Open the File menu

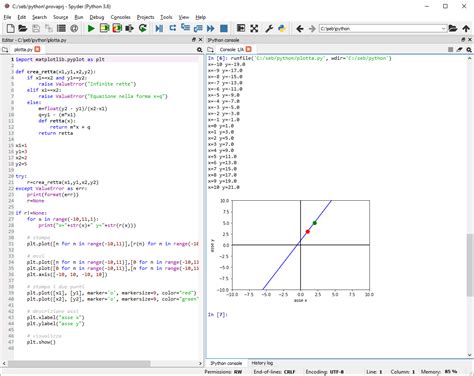click(7, 17)
